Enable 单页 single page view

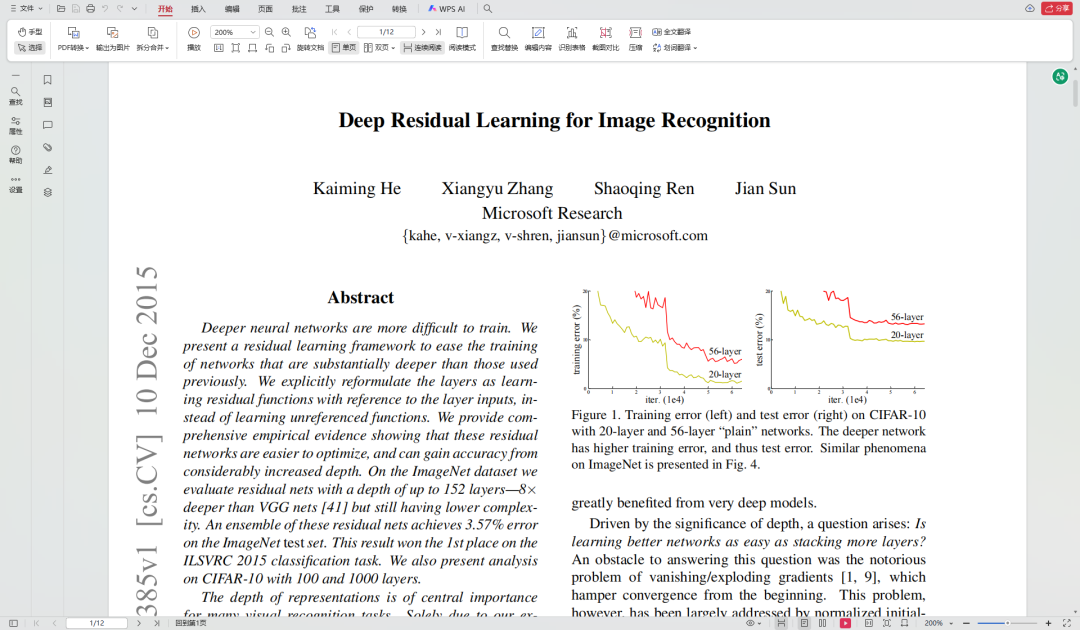click(344, 48)
